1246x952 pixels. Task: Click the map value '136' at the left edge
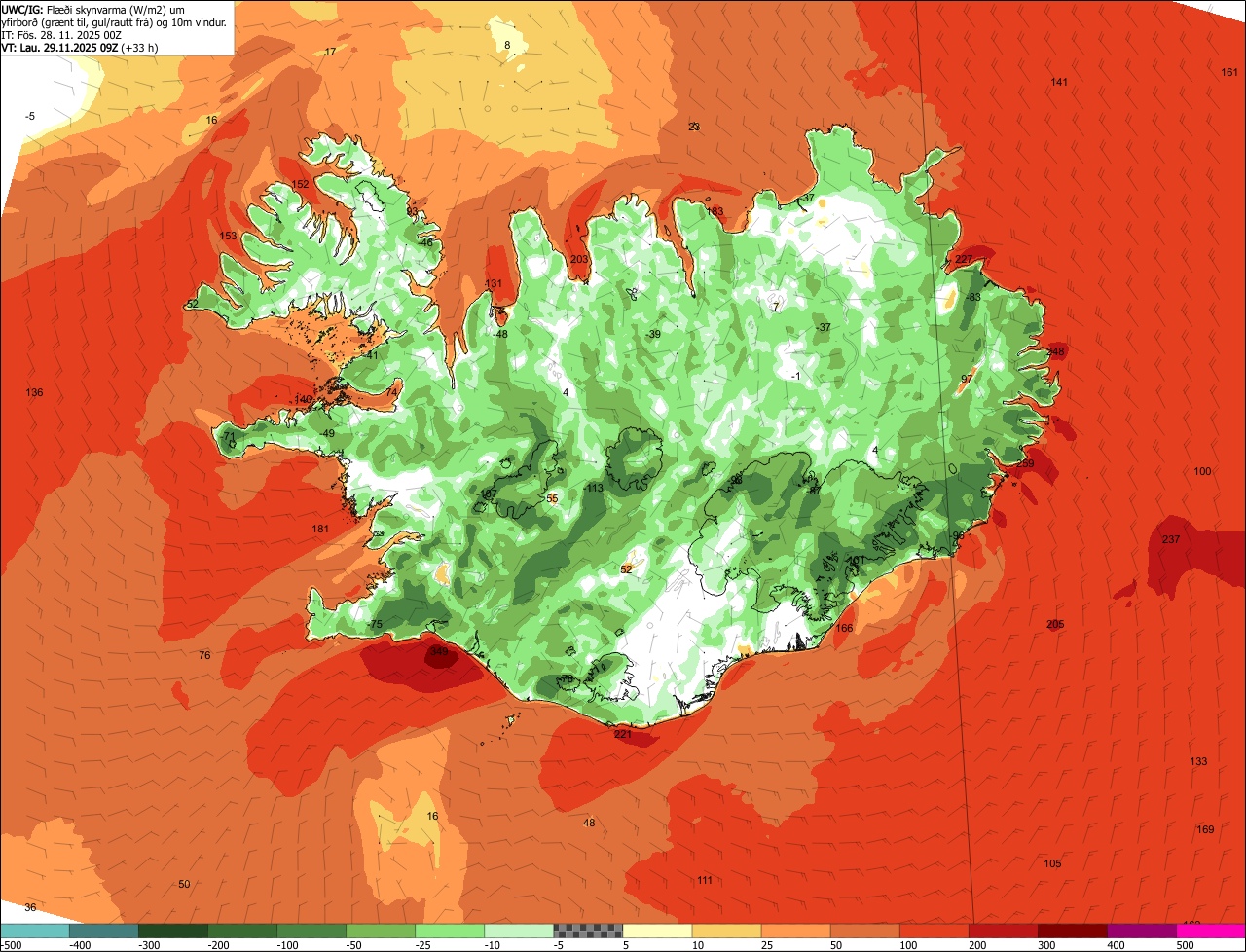pos(34,393)
